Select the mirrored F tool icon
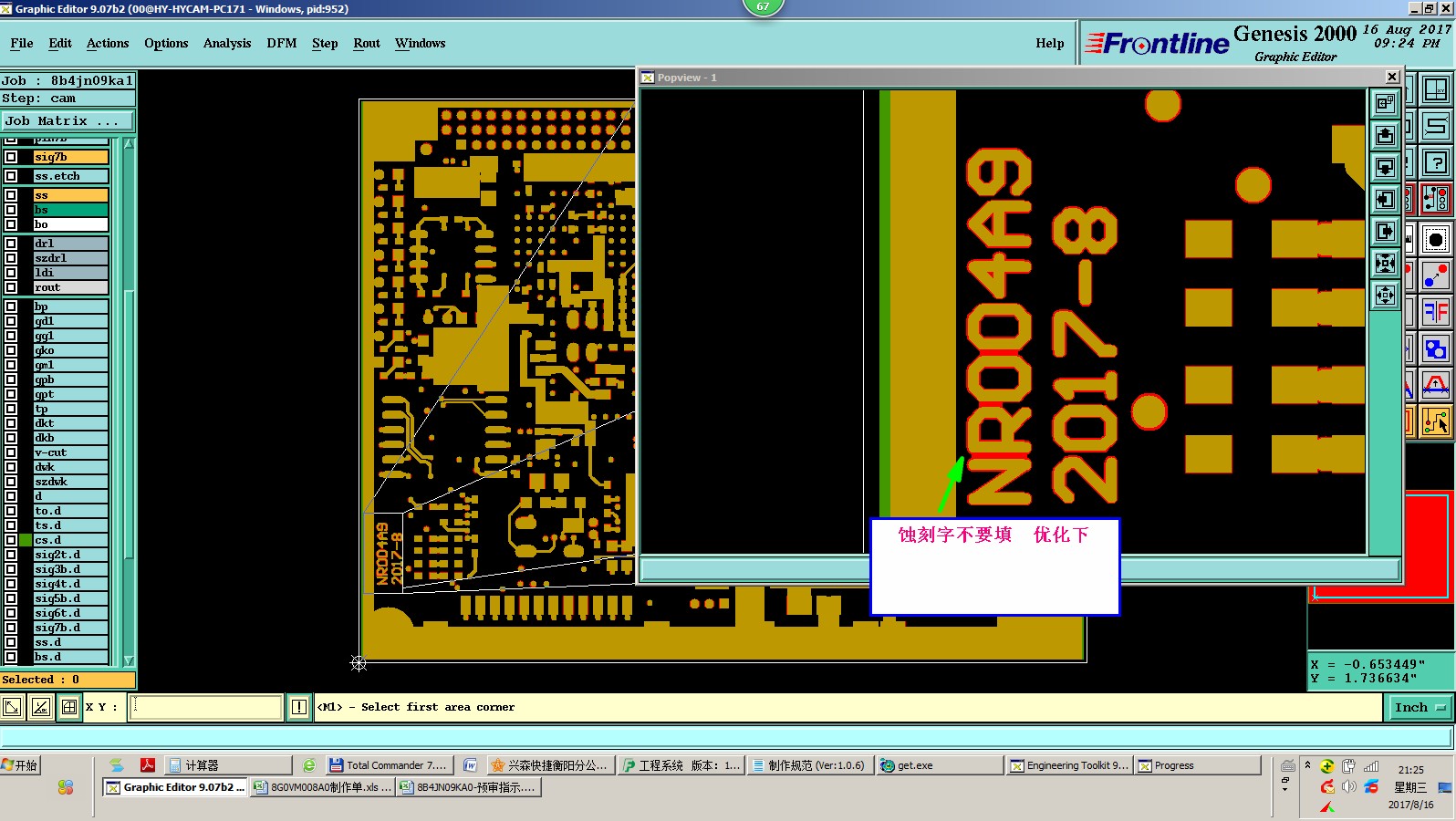Viewport: 1456px width, 821px height. (1436, 312)
